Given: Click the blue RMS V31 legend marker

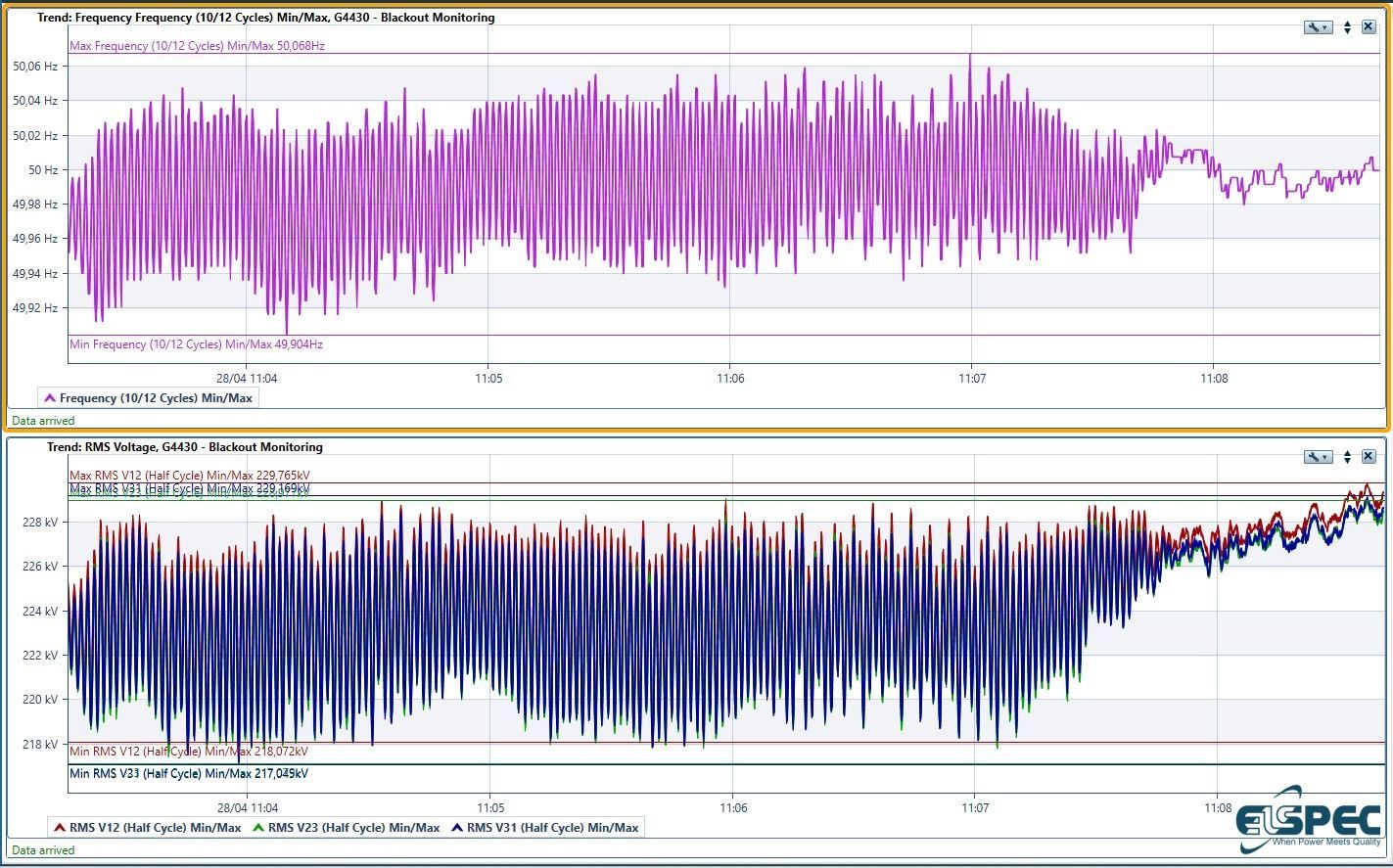Looking at the screenshot, I should pos(457,828).
